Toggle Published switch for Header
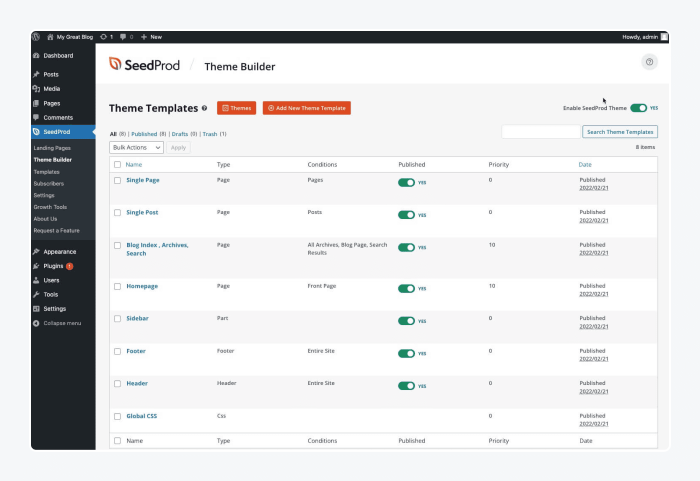 pyautogui.click(x=406, y=386)
